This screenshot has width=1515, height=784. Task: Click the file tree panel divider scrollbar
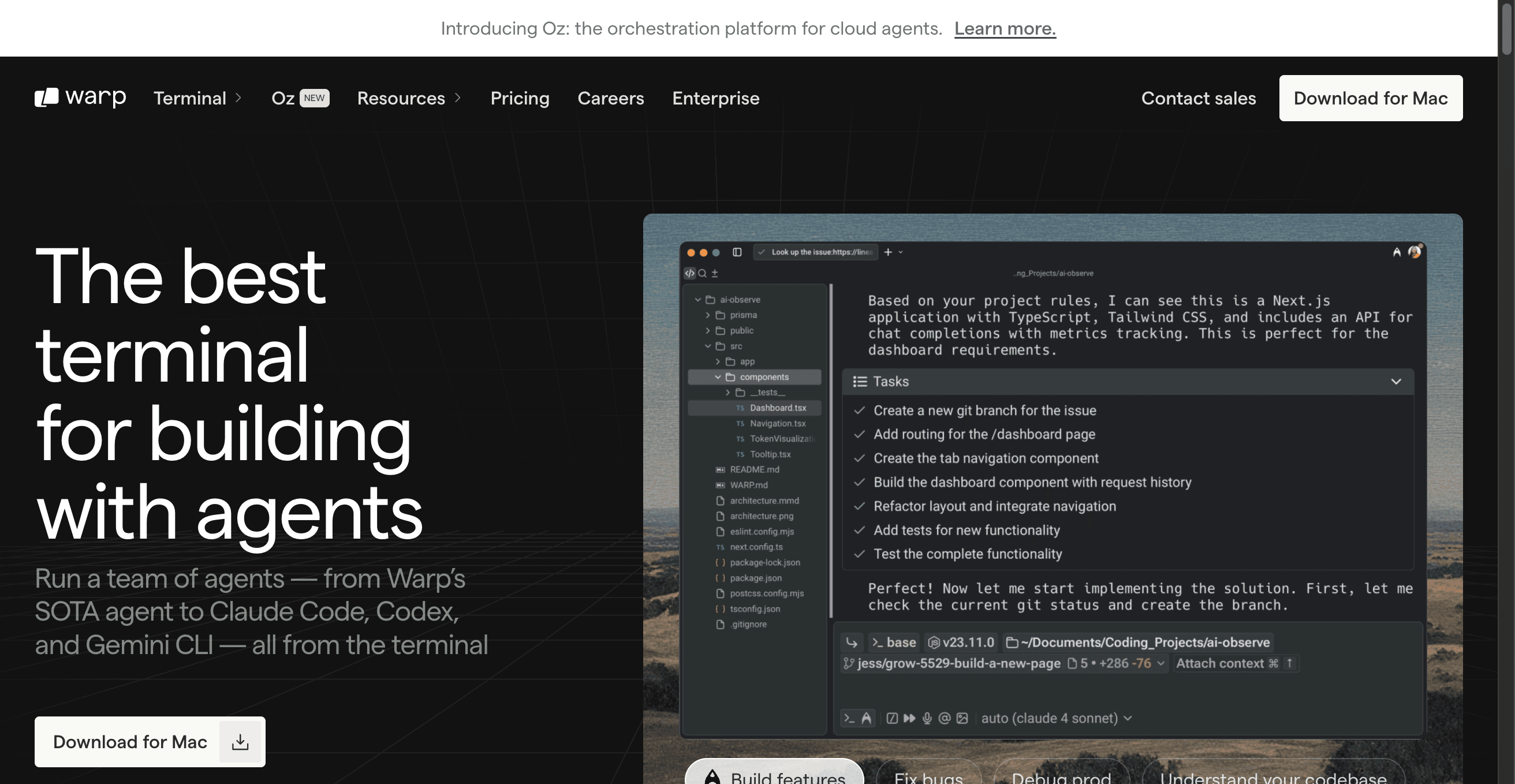tap(831, 451)
